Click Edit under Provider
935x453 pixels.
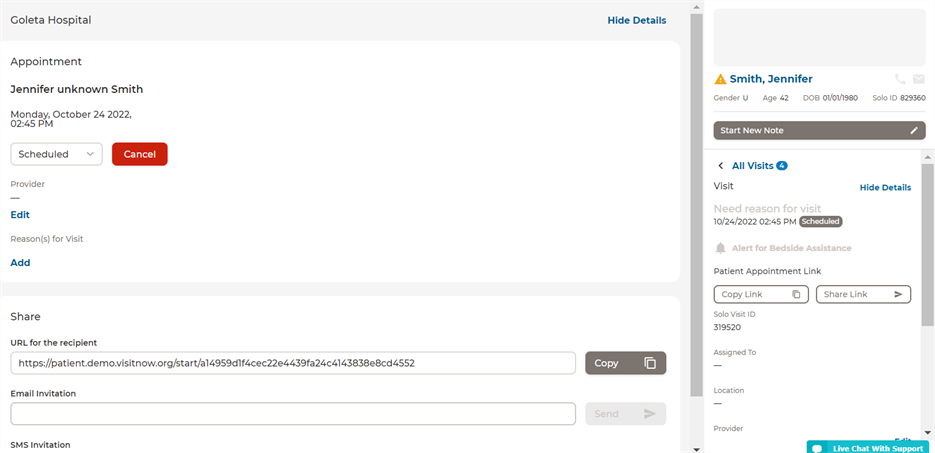(x=20, y=215)
